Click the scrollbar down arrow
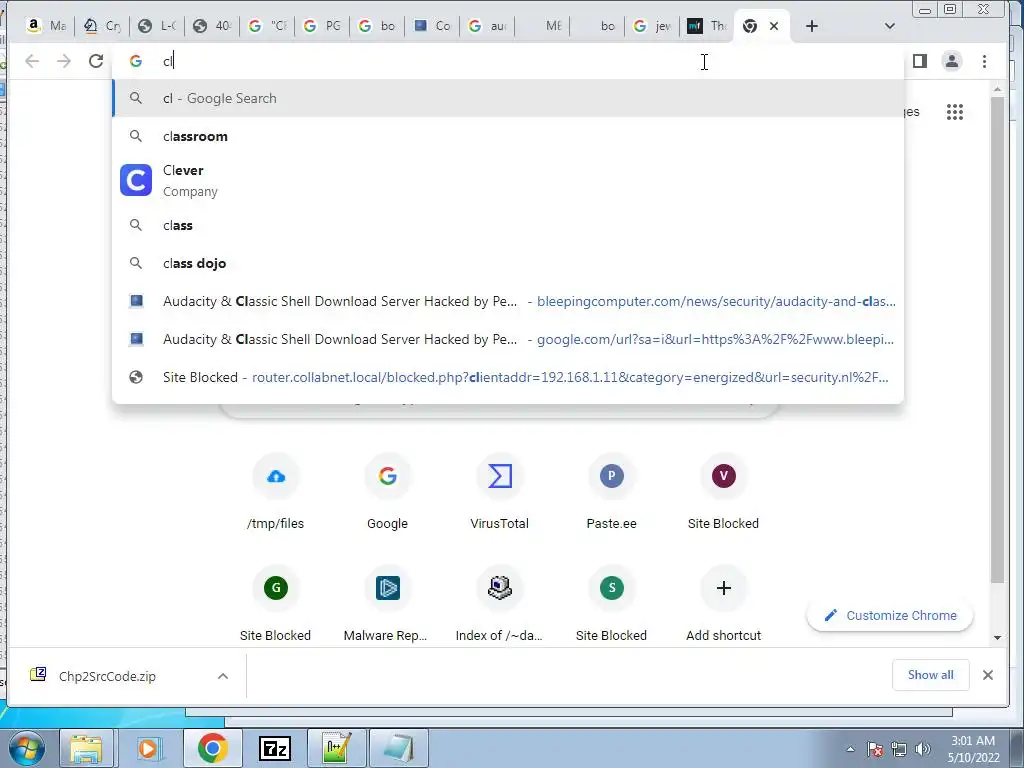Viewport: 1024px width, 768px height. [997, 637]
